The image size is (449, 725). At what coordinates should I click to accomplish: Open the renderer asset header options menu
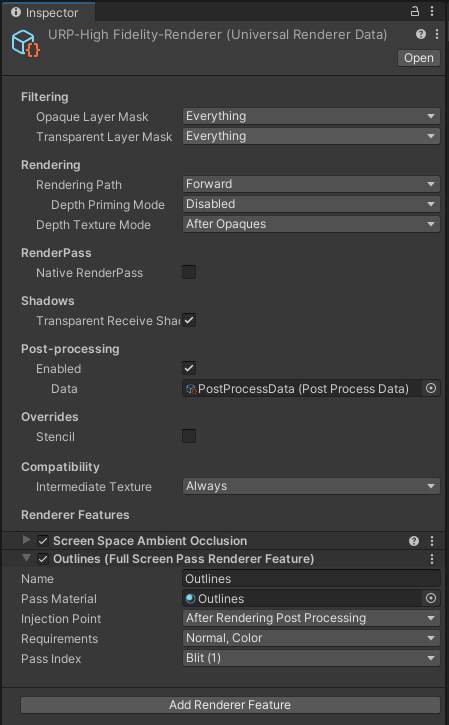point(437,34)
